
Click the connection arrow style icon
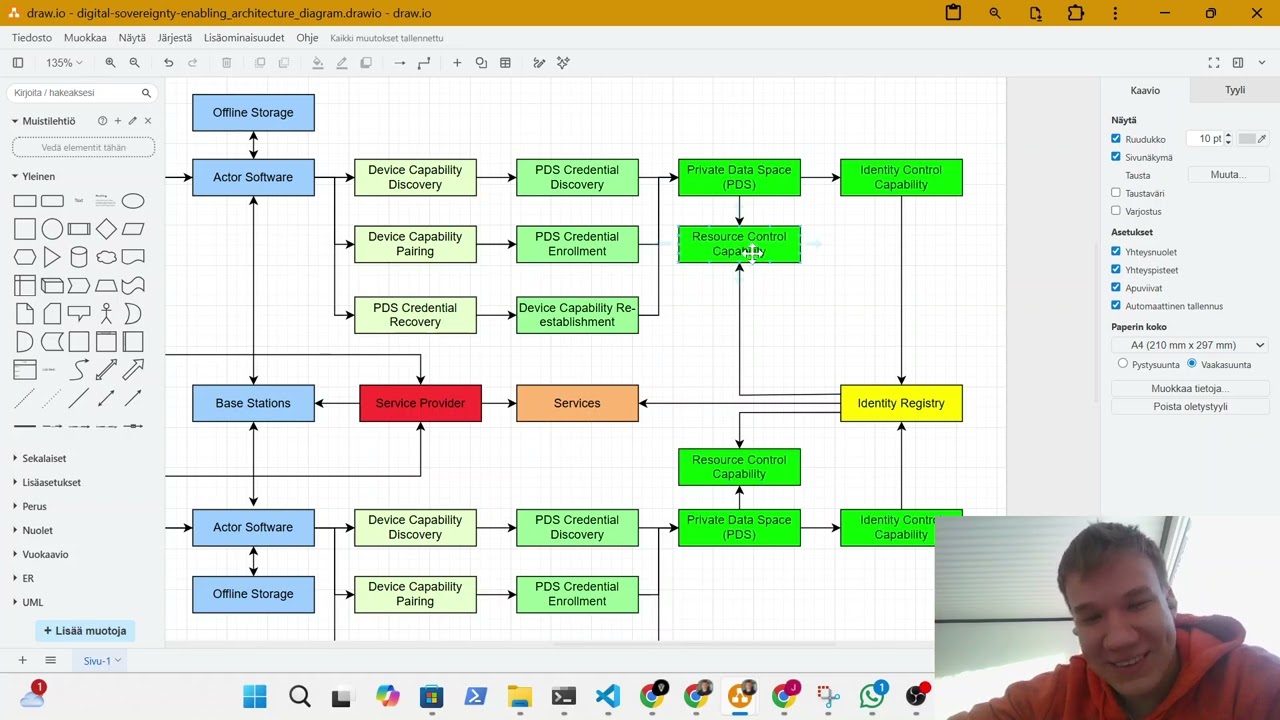[400, 63]
